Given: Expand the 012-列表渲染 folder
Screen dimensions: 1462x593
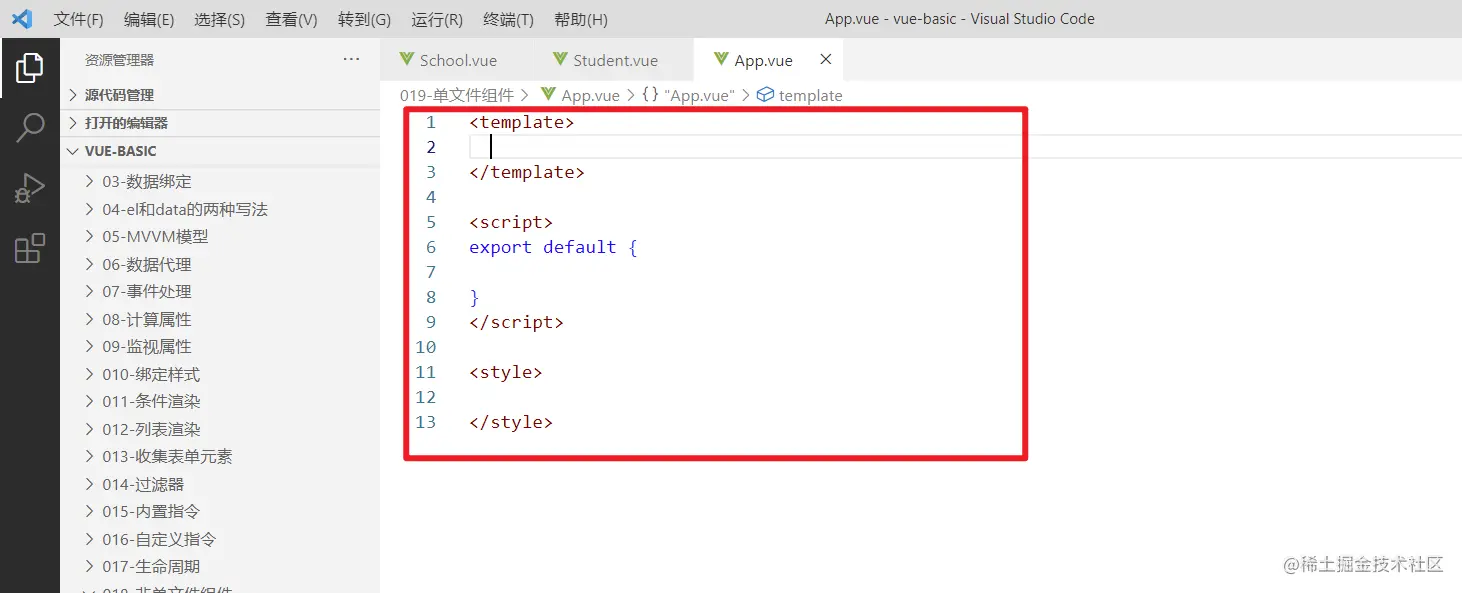Looking at the screenshot, I should click(220, 430).
